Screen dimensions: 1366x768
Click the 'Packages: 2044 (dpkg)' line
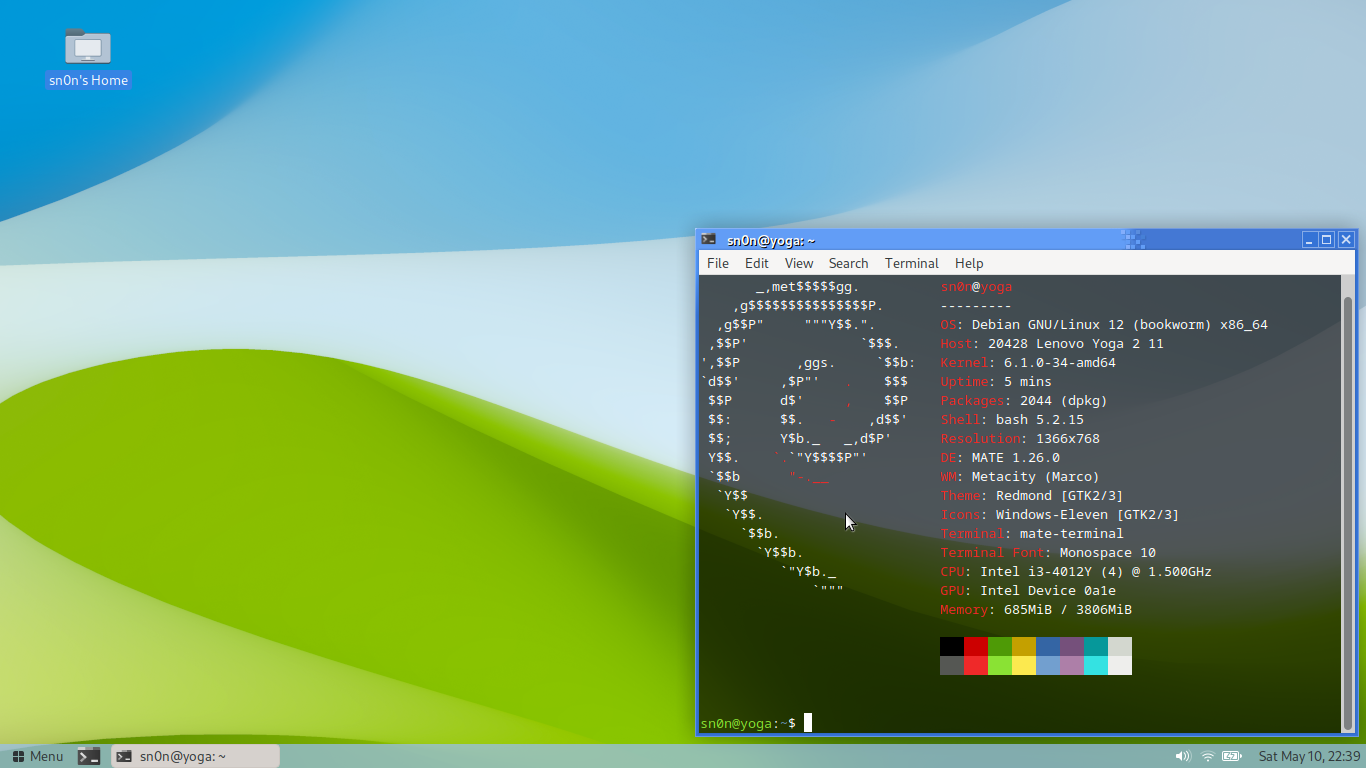tap(1024, 401)
